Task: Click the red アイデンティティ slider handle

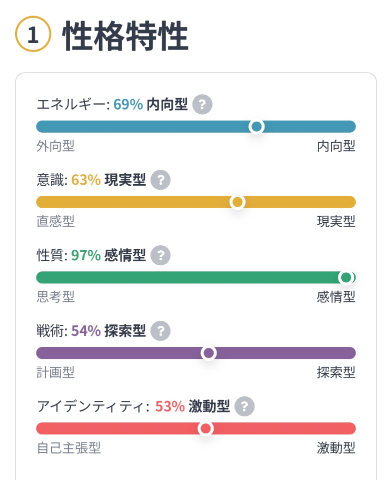Action: (x=206, y=428)
